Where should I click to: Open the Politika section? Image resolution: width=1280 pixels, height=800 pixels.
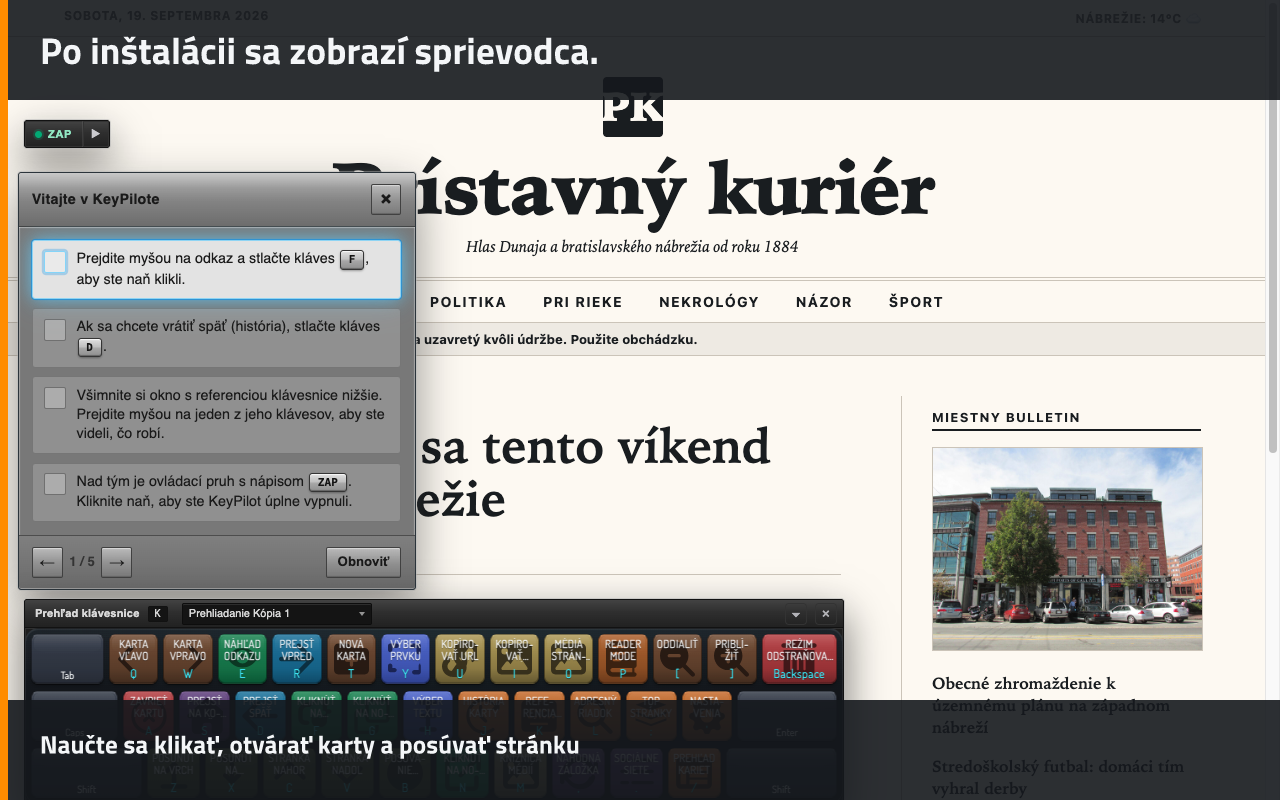tap(468, 302)
